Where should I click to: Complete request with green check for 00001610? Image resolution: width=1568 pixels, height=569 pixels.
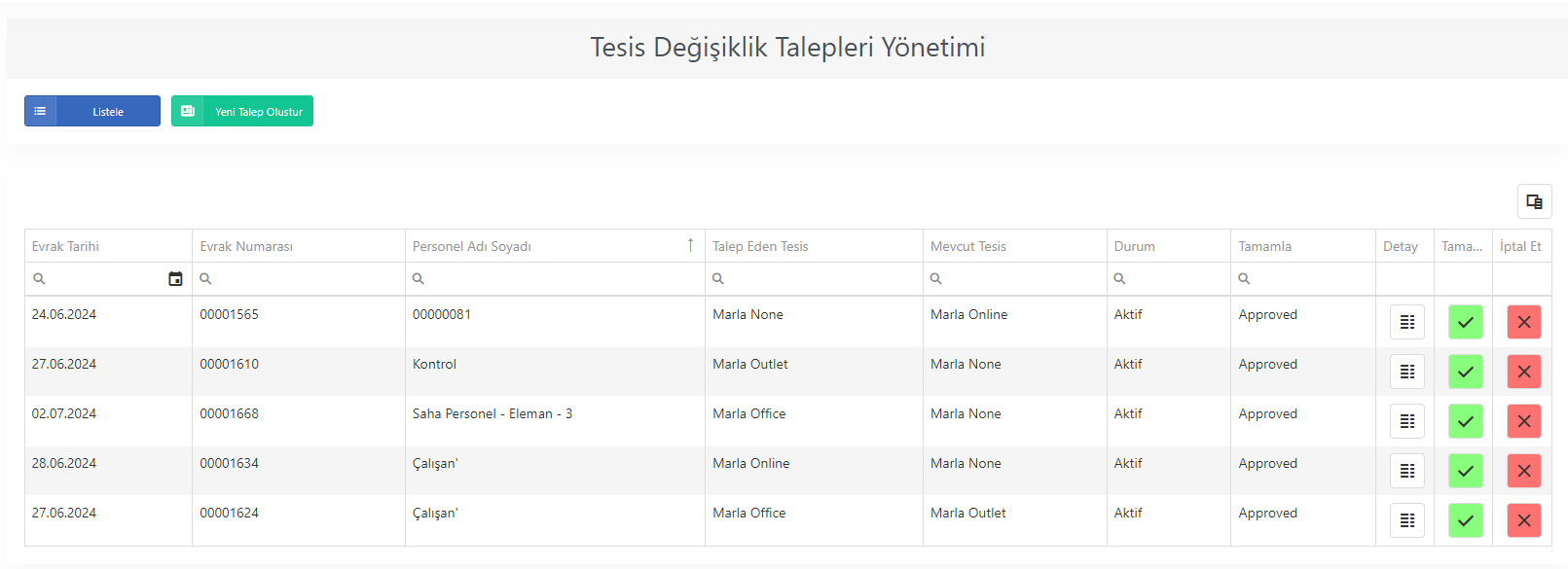point(1465,372)
